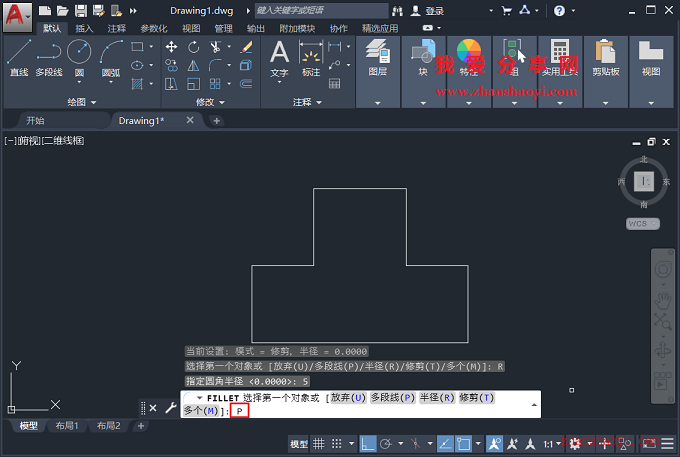Switch to the Manage (管理) ribbon tab
This screenshot has height=457, width=680.
223,29
